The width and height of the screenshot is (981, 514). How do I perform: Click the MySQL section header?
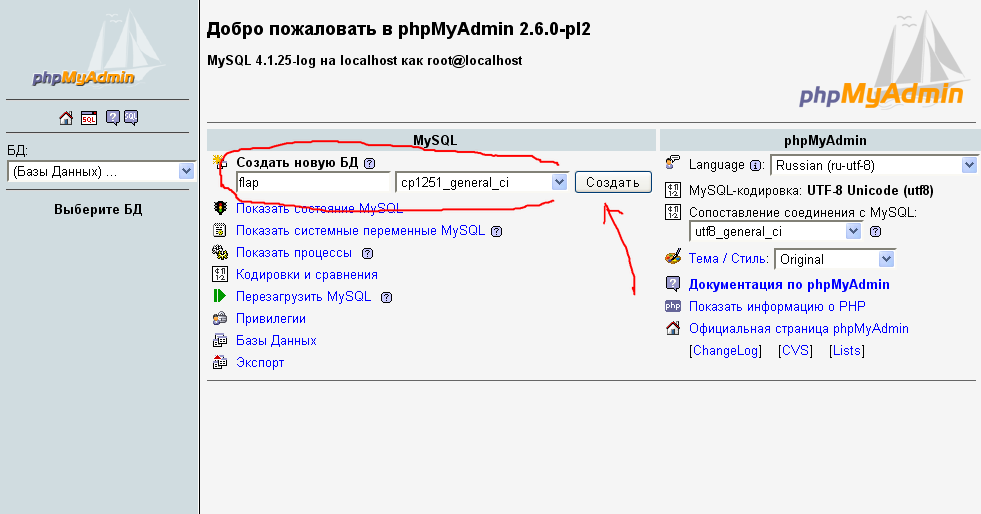pos(432,140)
